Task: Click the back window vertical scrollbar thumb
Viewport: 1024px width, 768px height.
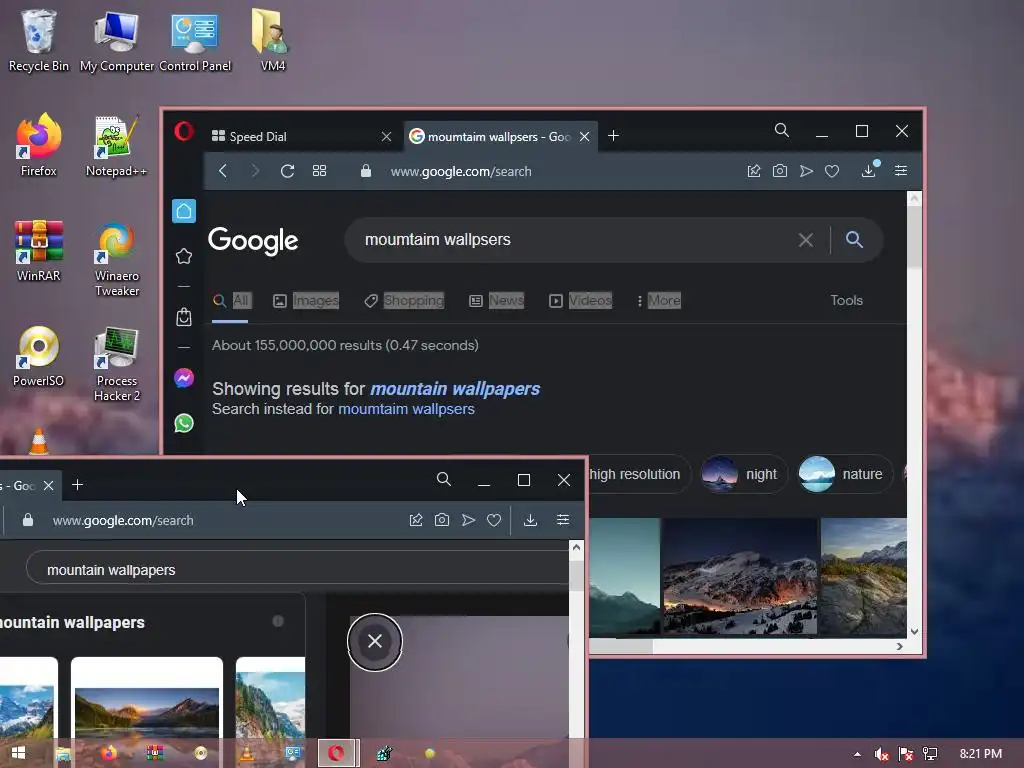Action: coord(914,235)
